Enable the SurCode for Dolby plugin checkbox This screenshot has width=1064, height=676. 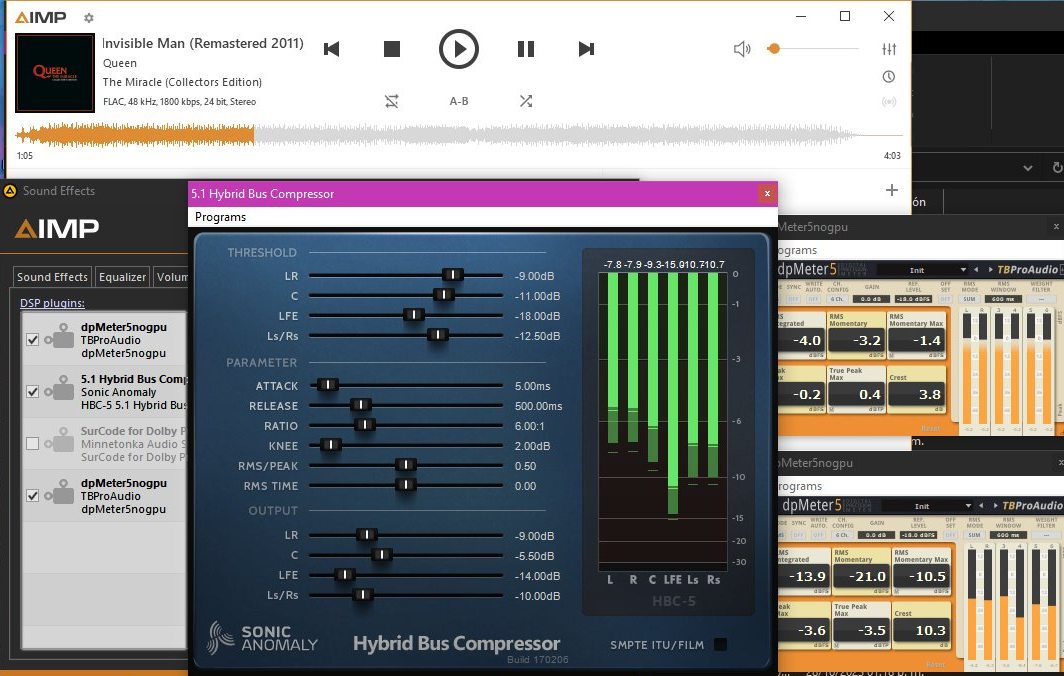tap(32, 444)
